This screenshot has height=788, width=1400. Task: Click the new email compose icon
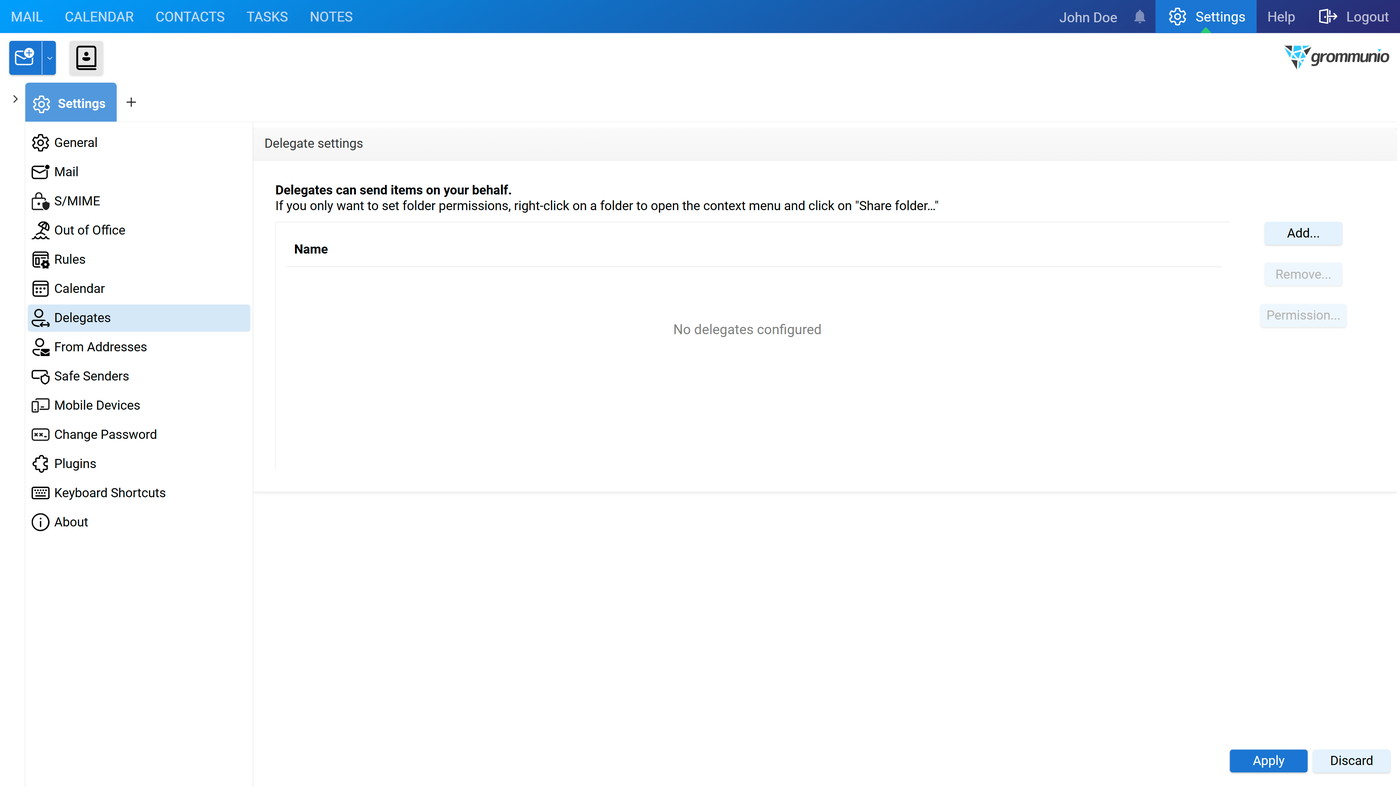pos(25,58)
